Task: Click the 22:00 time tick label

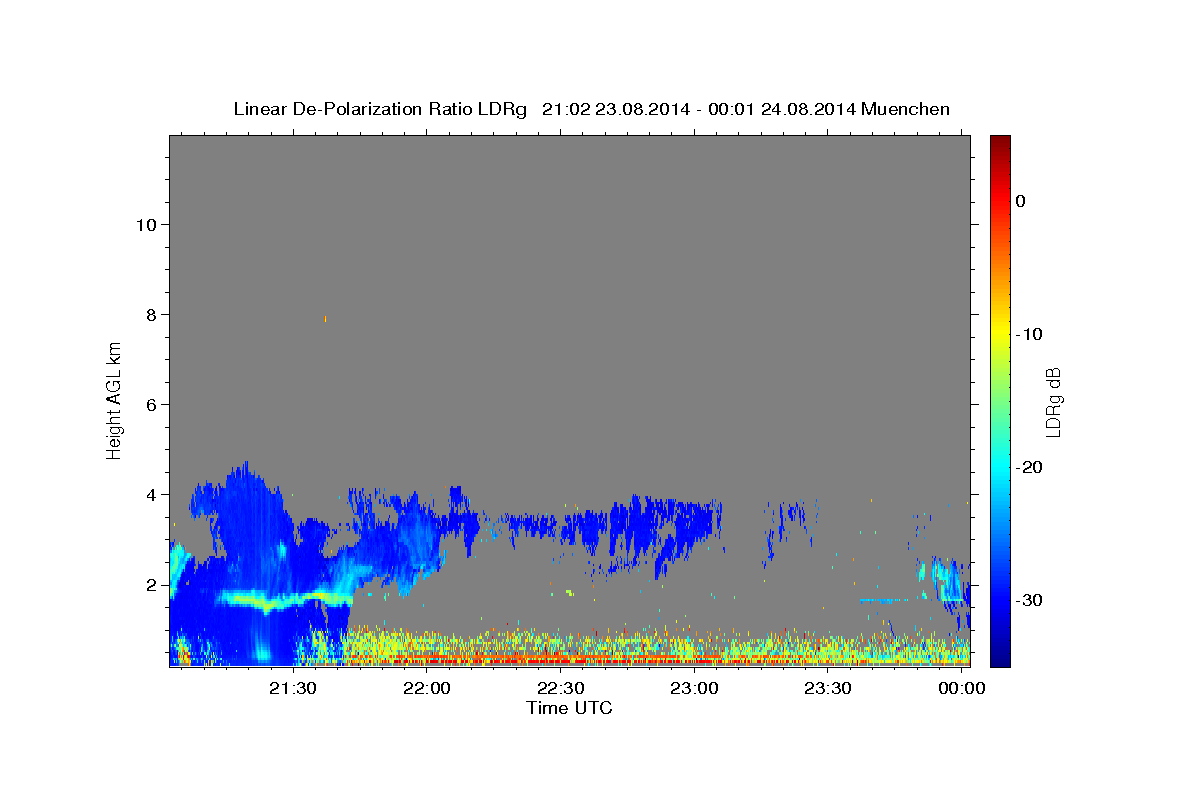Action: pyautogui.click(x=427, y=689)
